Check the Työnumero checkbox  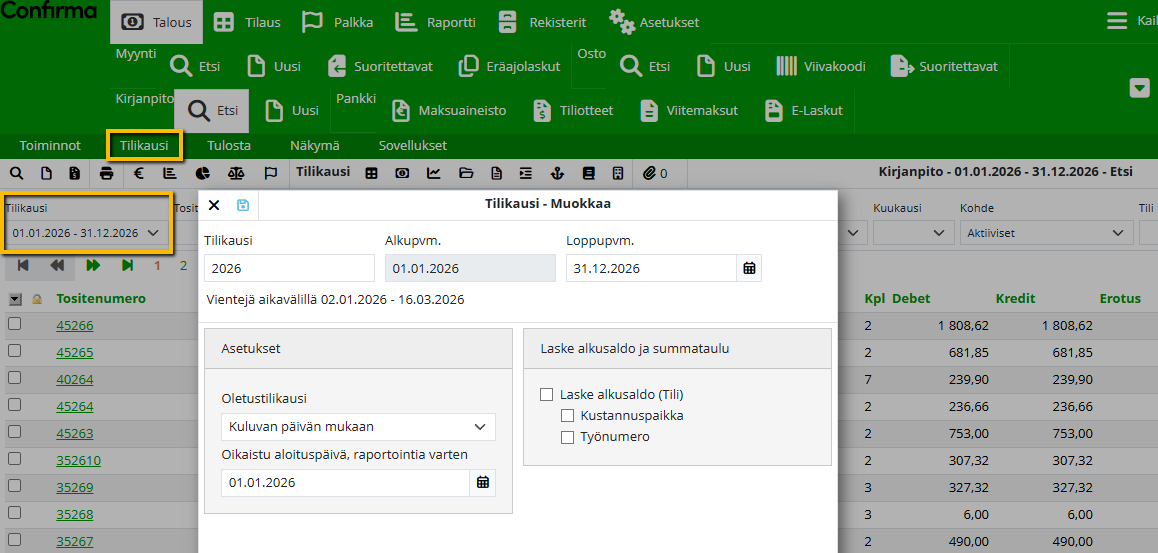568,437
